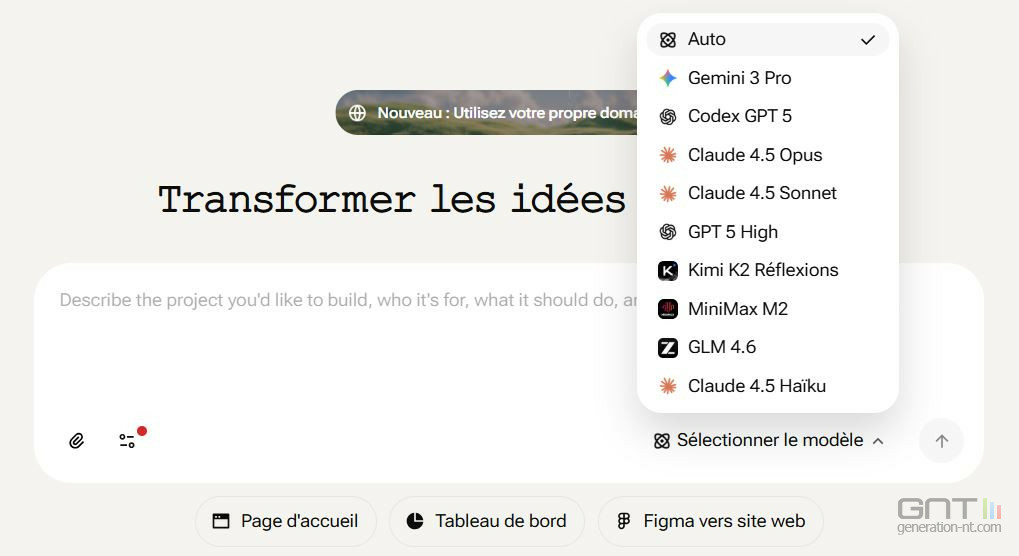Click the paperclip attachment icon
The height and width of the screenshot is (556, 1019).
tap(76, 440)
